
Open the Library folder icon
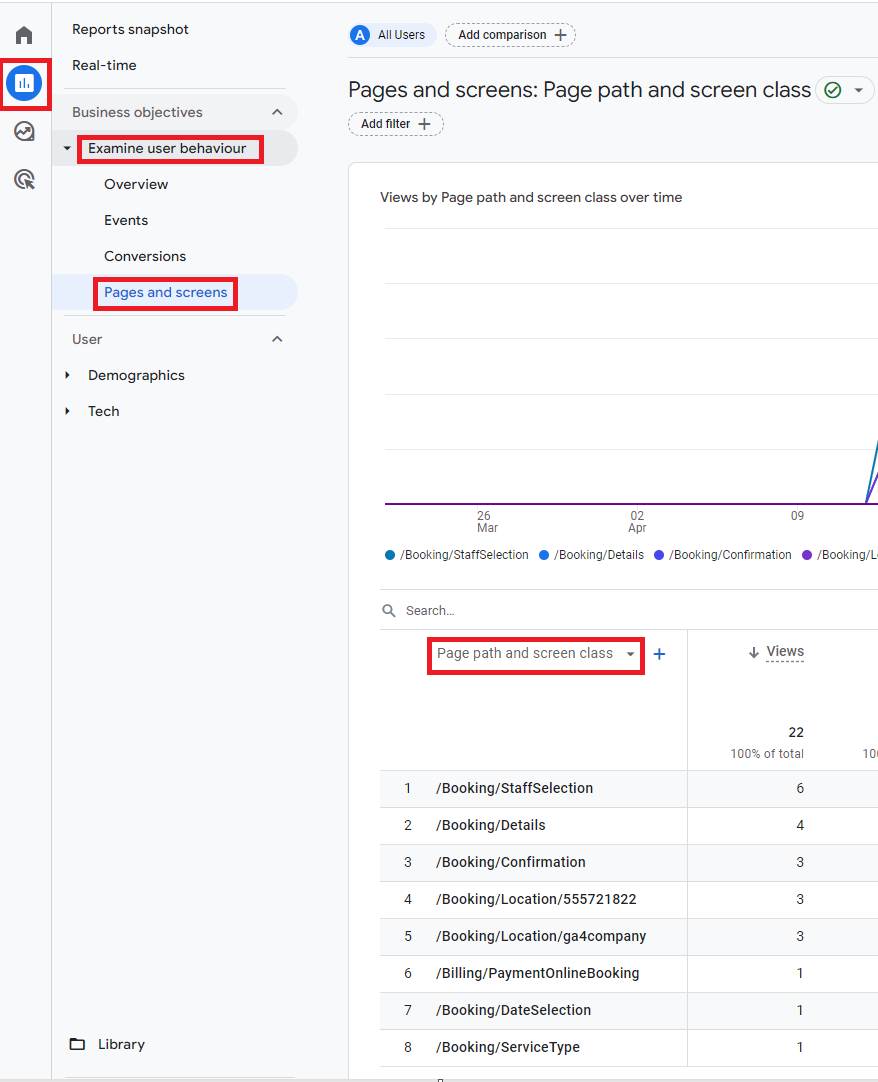tap(77, 1044)
